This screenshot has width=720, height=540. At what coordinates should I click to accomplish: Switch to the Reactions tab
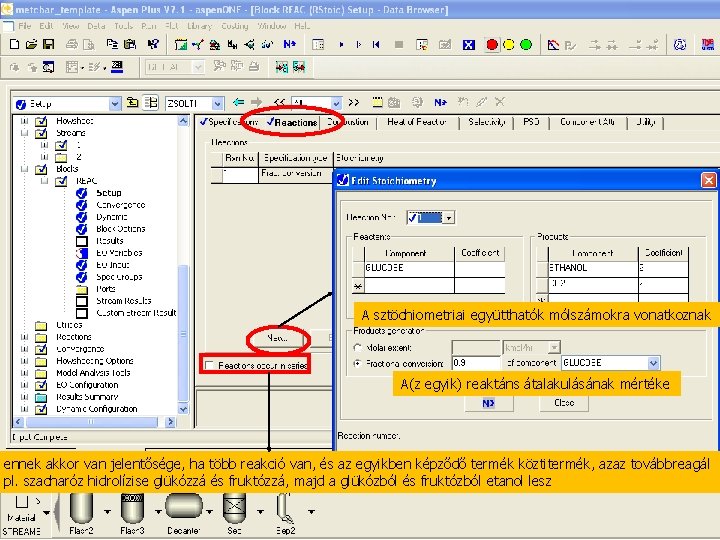coord(292,122)
